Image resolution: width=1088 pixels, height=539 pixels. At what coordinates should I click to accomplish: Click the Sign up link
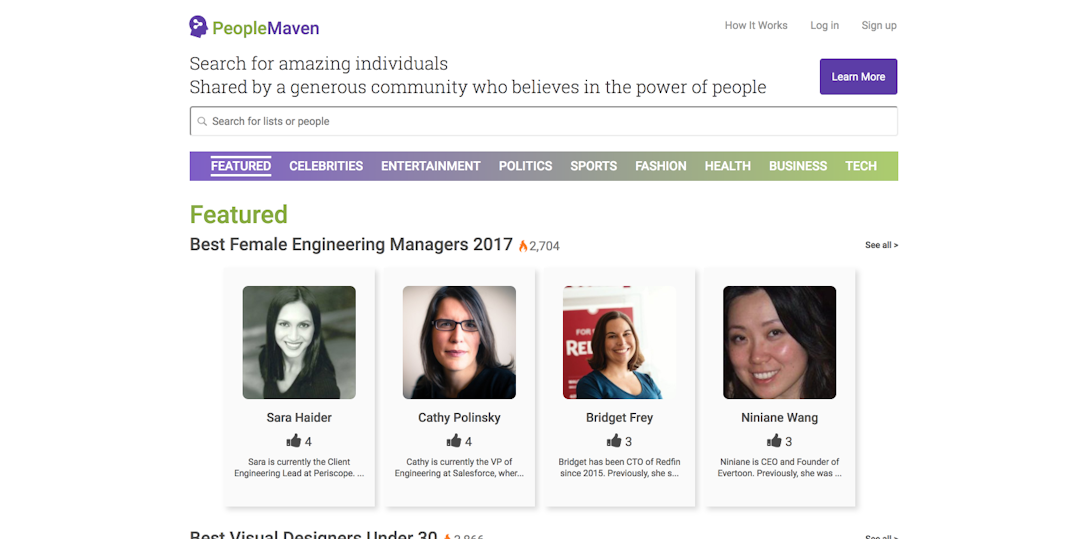pos(879,26)
